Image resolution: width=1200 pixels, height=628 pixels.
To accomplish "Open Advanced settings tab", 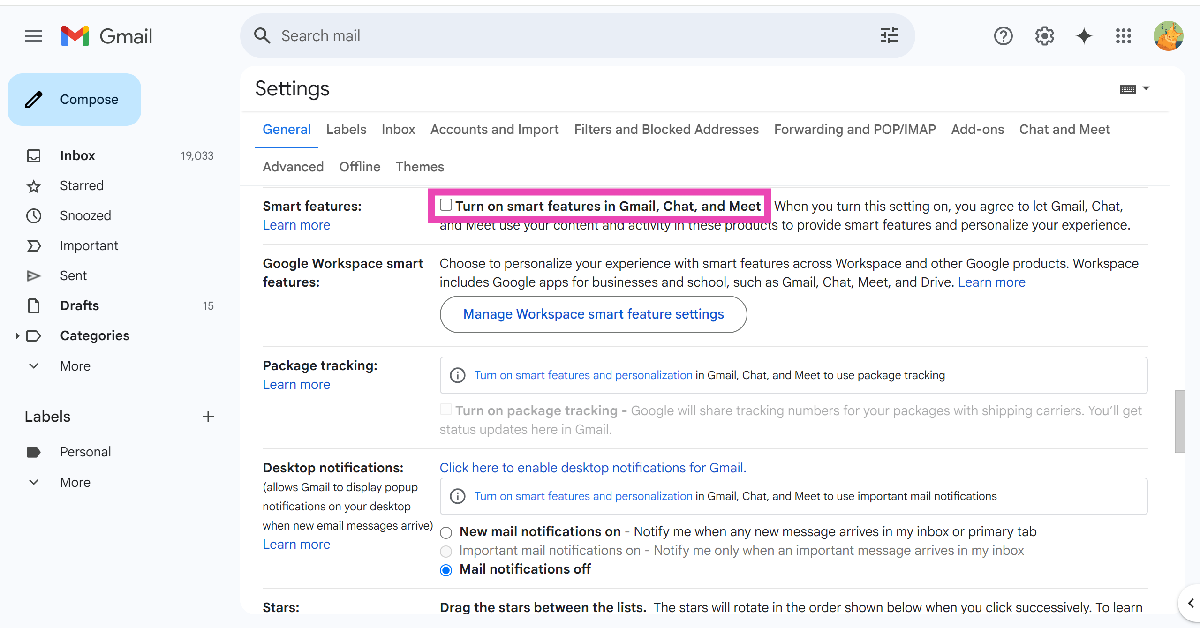I will [x=293, y=167].
